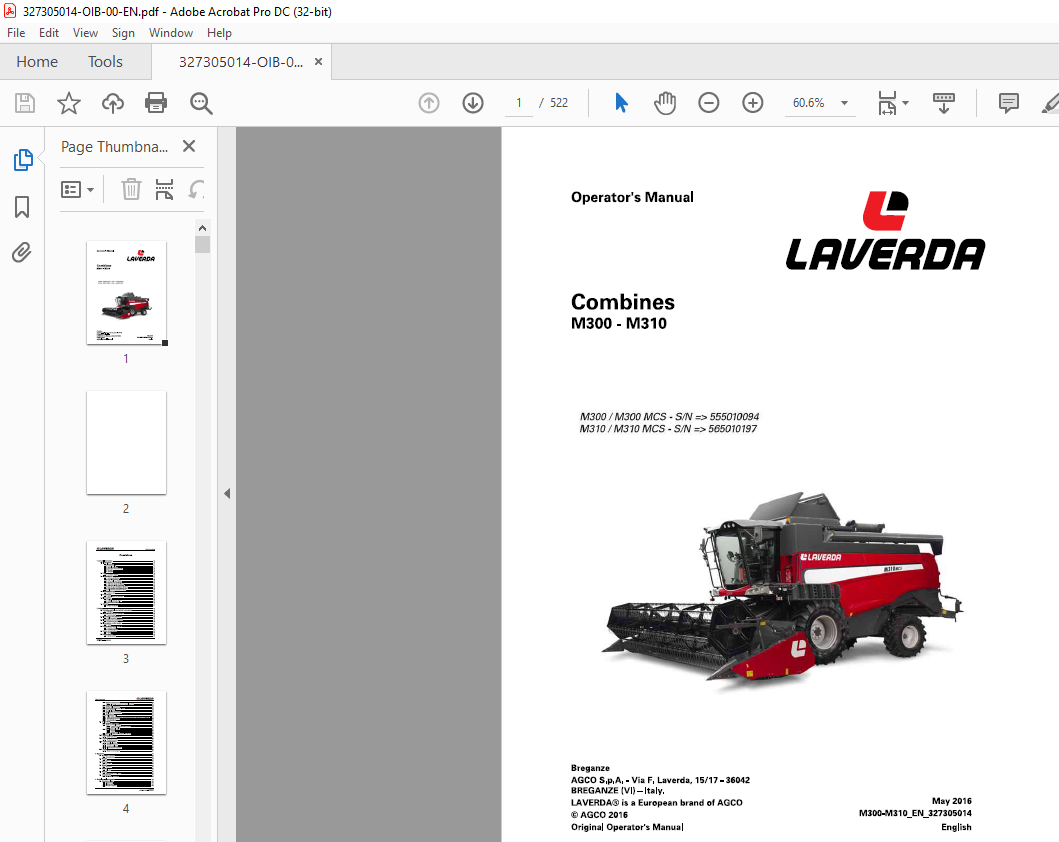Click the scrolling mode keyboard icon
This screenshot has width=1059, height=842.
[944, 103]
